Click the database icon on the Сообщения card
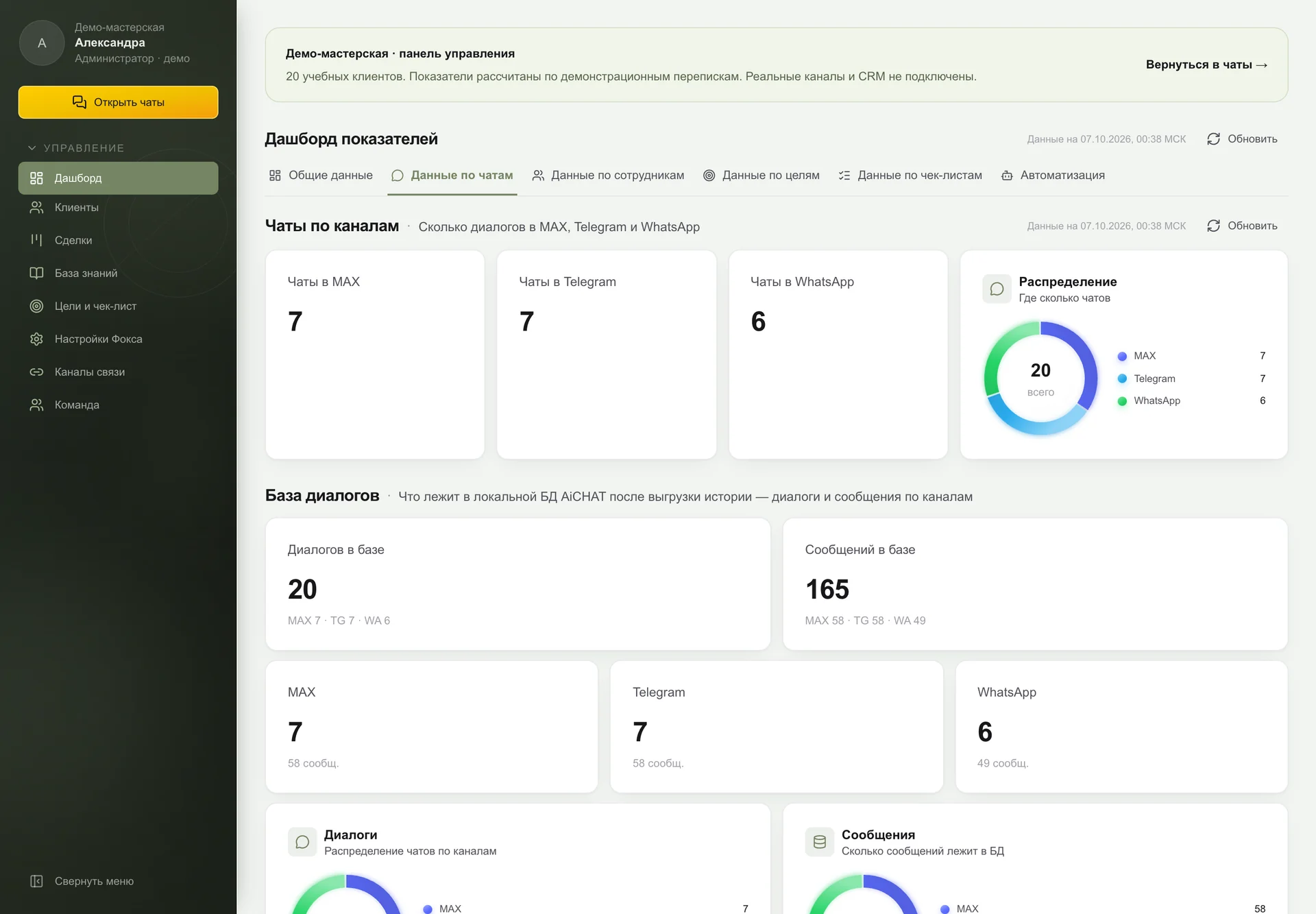This screenshot has height=914, width=1316. click(819, 842)
